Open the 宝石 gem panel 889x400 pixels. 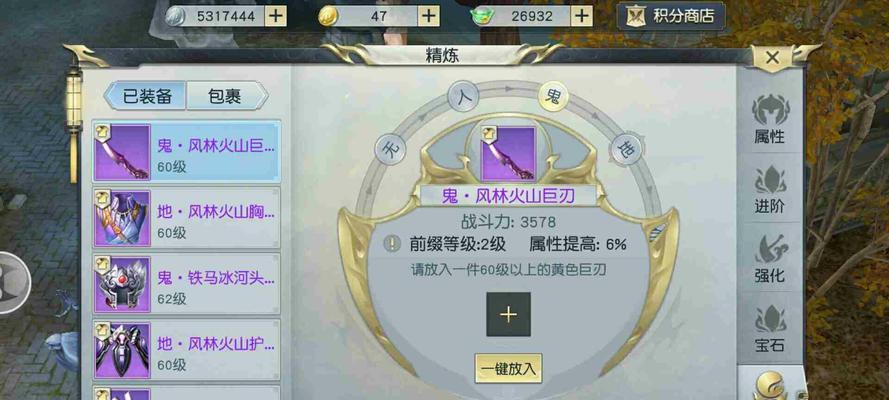769,327
